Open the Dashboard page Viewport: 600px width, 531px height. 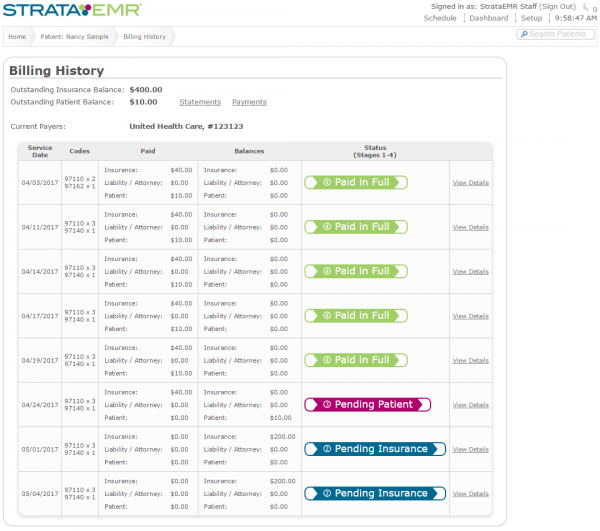(x=489, y=18)
